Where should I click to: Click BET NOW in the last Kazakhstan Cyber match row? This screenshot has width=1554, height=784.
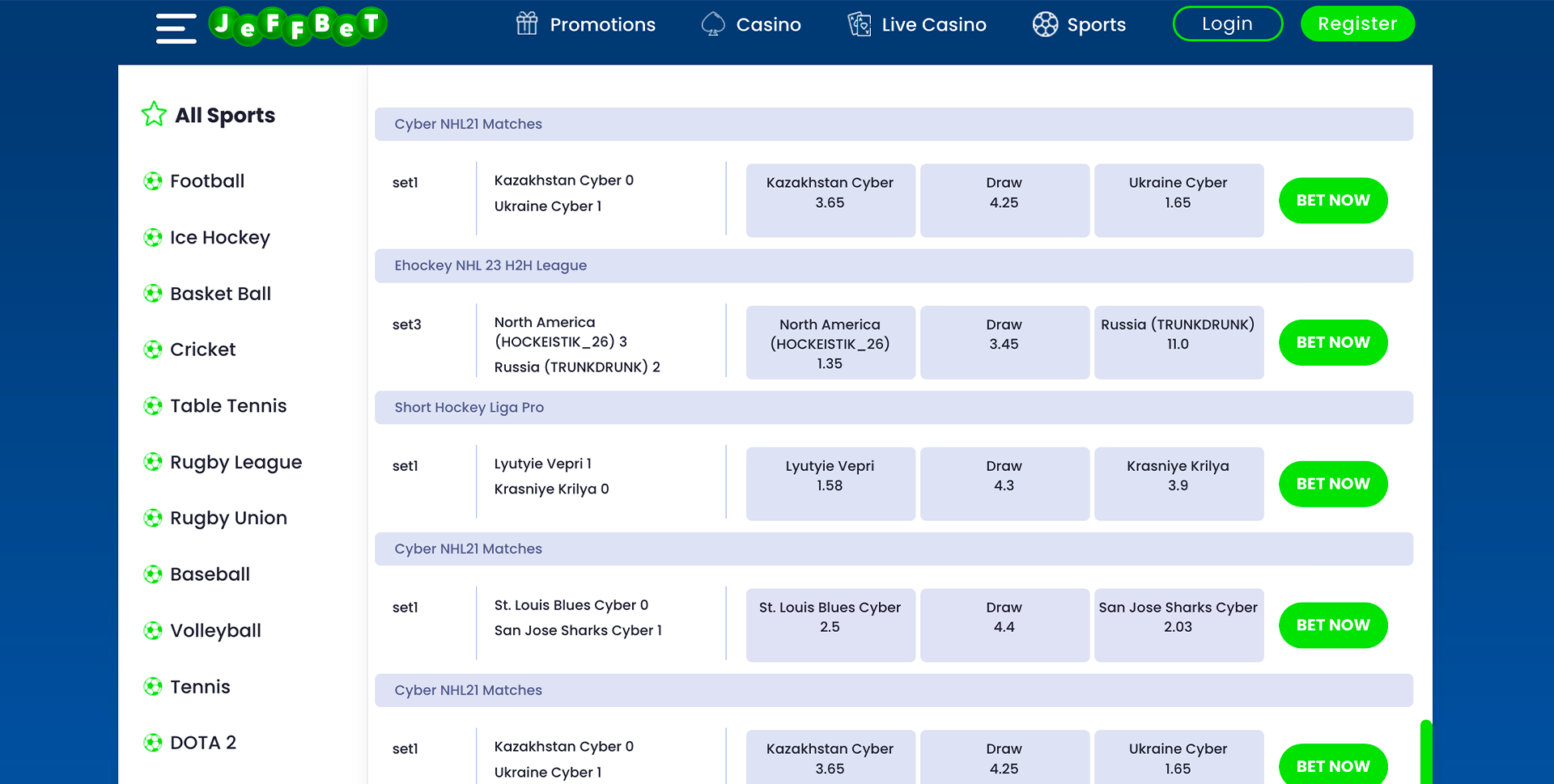pos(1333,765)
